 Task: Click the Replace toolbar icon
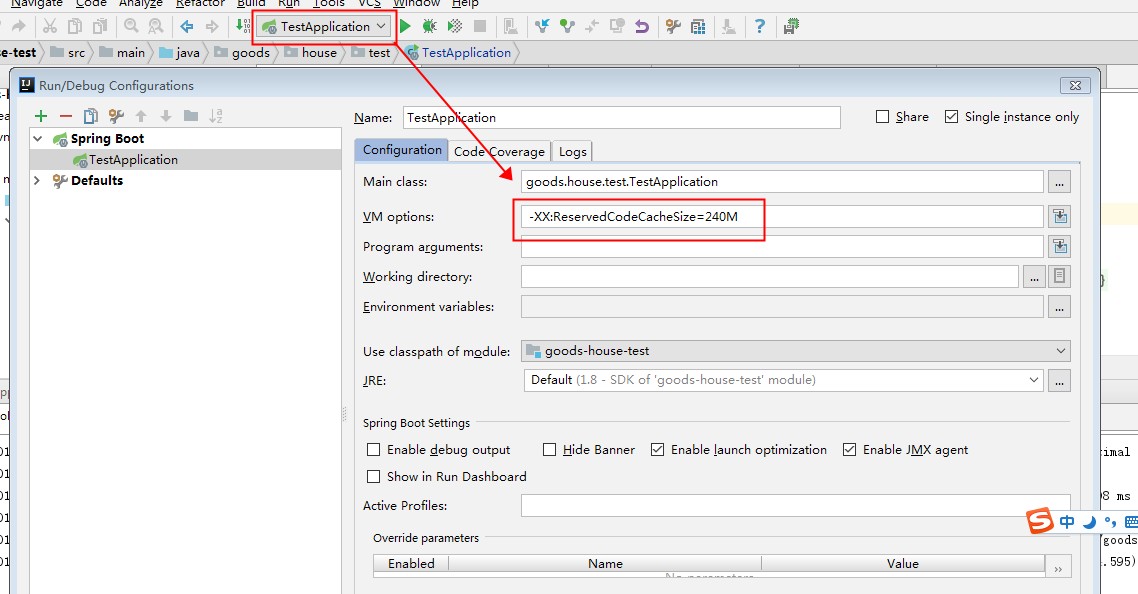(155, 27)
